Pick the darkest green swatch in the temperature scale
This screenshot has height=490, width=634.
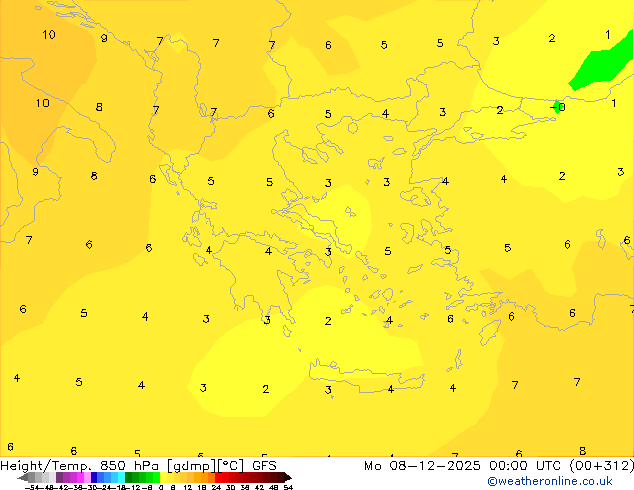[128, 477]
